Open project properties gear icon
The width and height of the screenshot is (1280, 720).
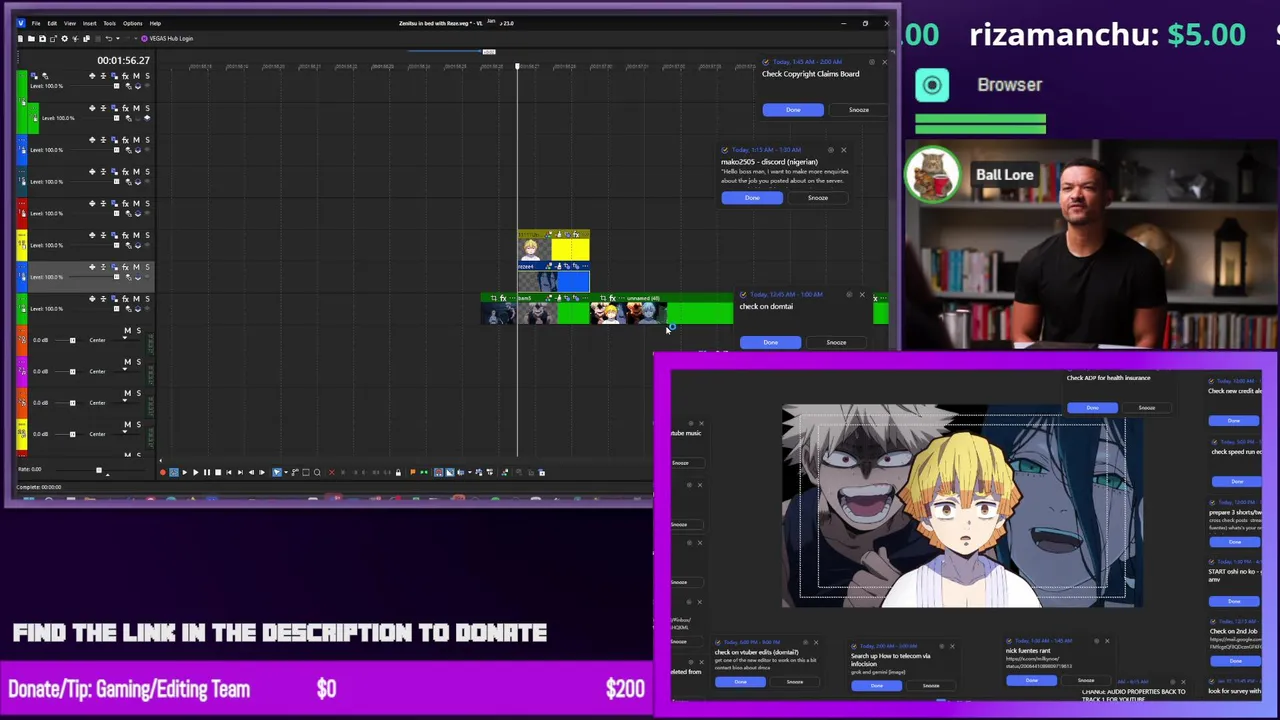click(64, 38)
